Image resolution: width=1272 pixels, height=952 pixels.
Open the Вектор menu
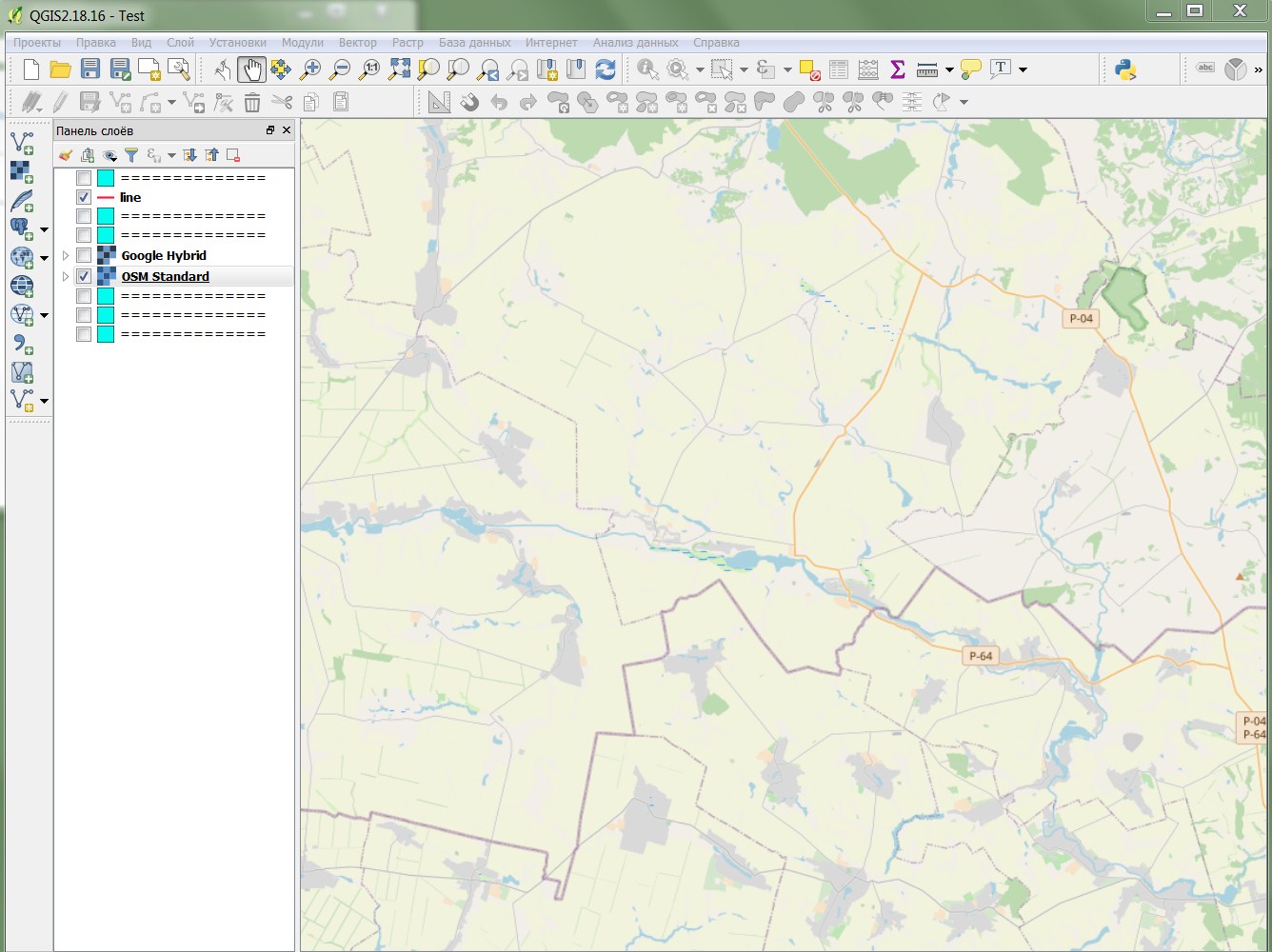pyautogui.click(x=358, y=43)
